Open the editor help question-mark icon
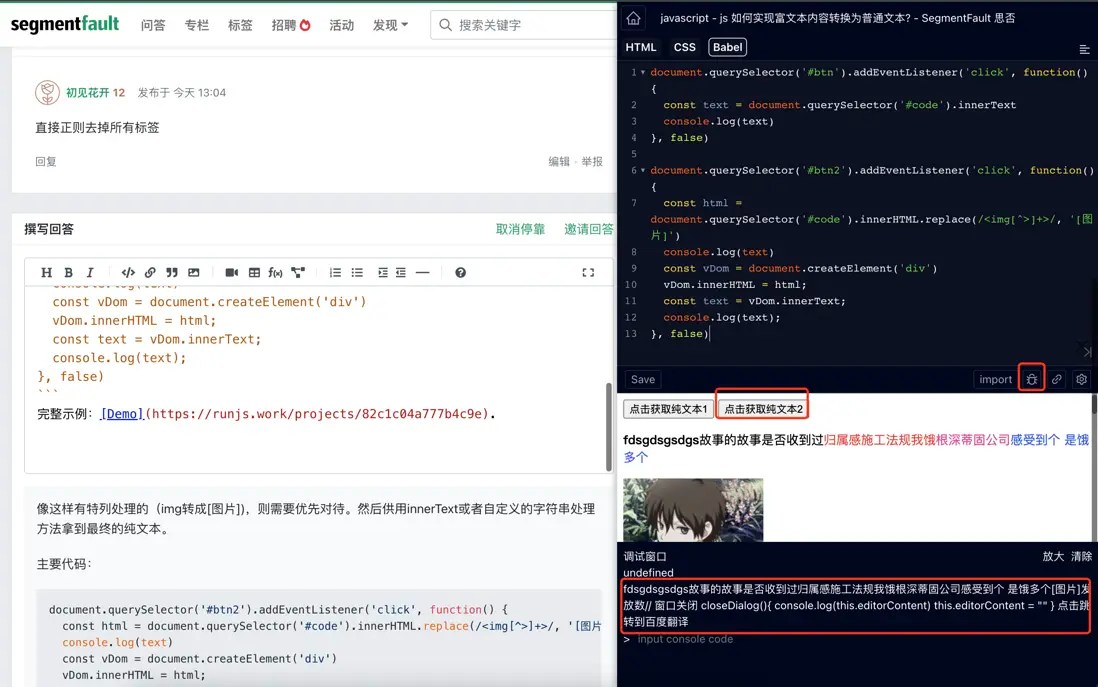 click(460, 272)
